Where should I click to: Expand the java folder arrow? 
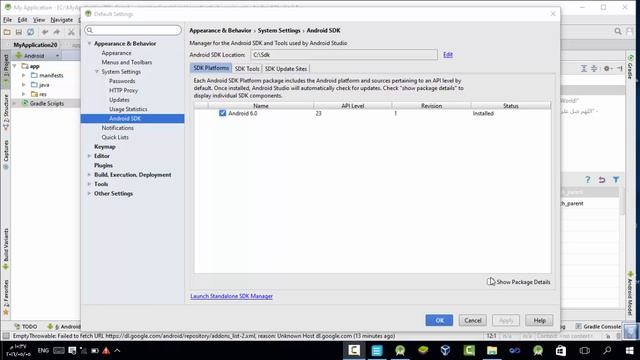pos(24,84)
